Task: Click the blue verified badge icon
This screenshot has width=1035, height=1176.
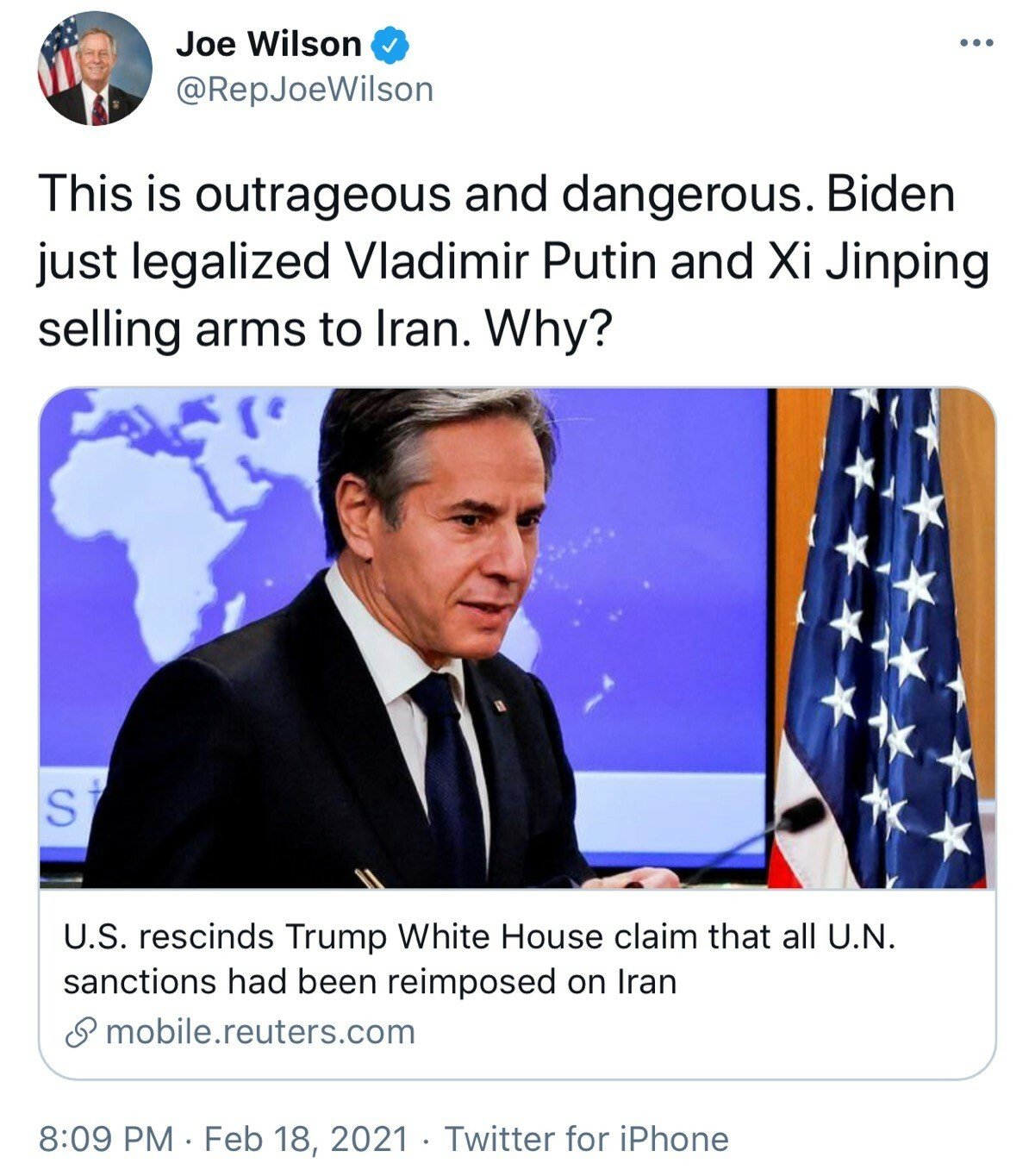Action: click(390, 45)
